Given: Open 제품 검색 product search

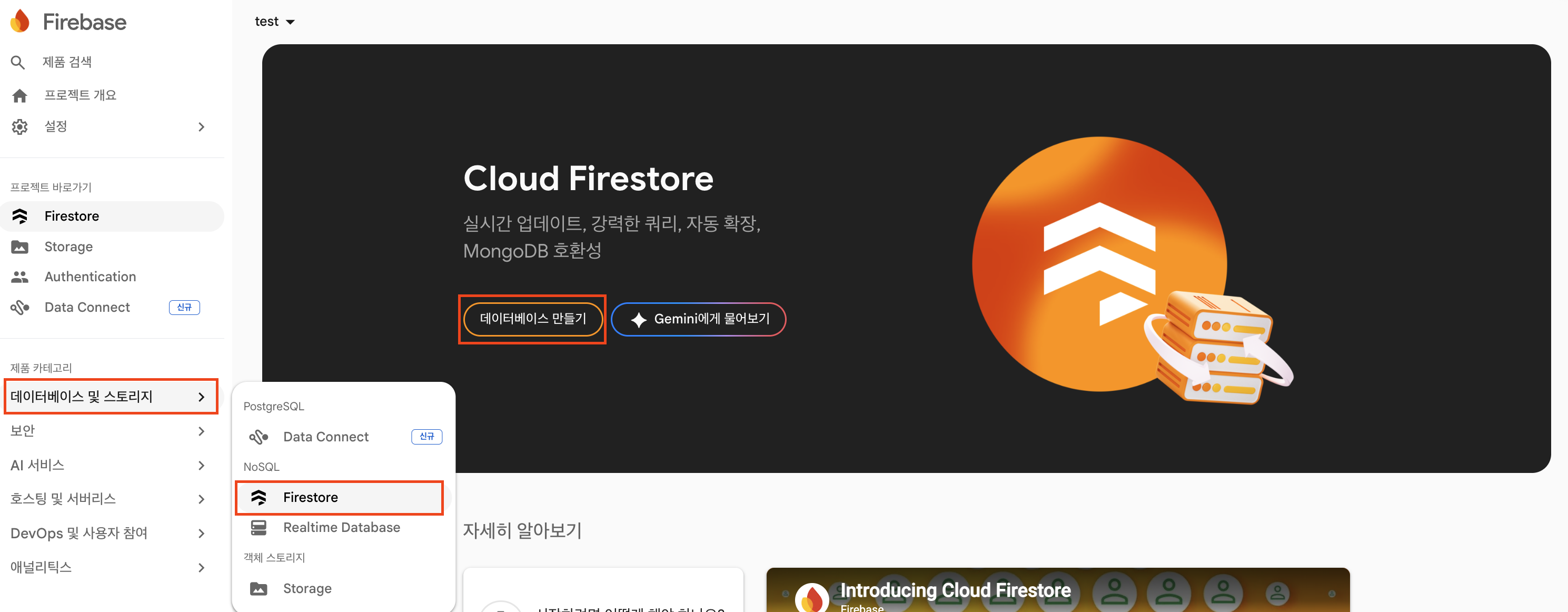Looking at the screenshot, I should pos(112,62).
